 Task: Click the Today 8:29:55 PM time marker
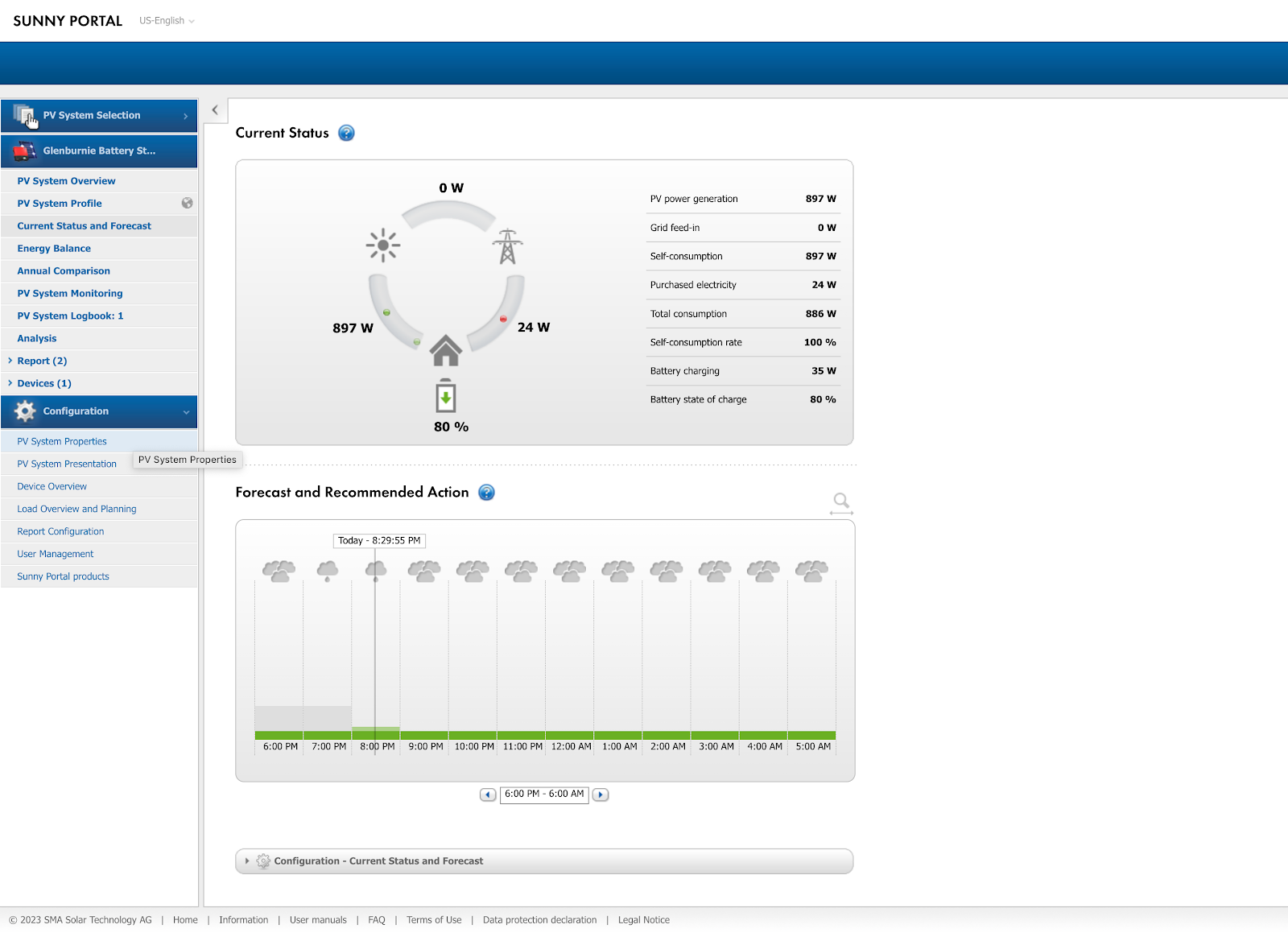(x=379, y=541)
